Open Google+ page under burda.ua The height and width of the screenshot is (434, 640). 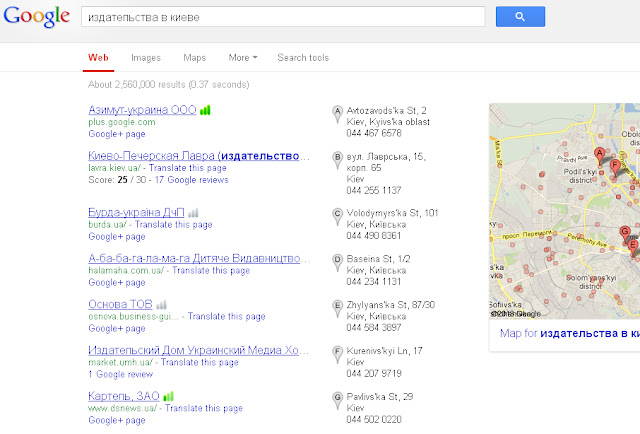117,237
